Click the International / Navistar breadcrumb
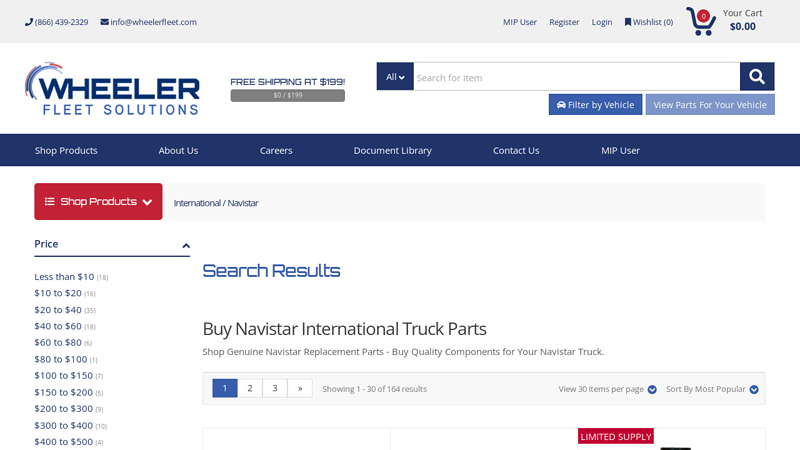The height and width of the screenshot is (450, 800). coord(216,203)
